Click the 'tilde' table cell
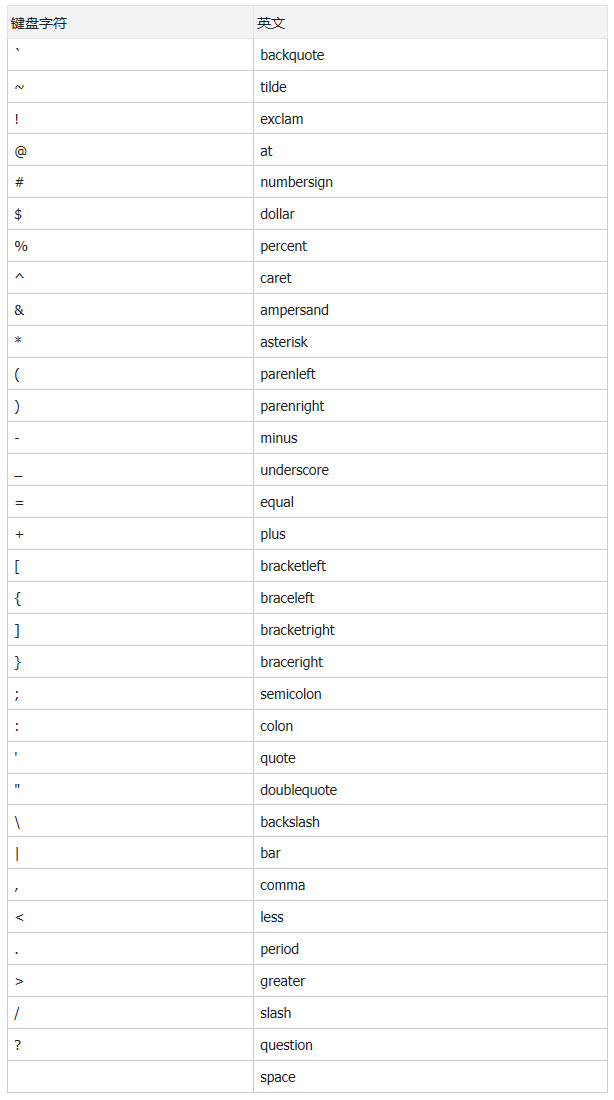 click(x=273, y=87)
